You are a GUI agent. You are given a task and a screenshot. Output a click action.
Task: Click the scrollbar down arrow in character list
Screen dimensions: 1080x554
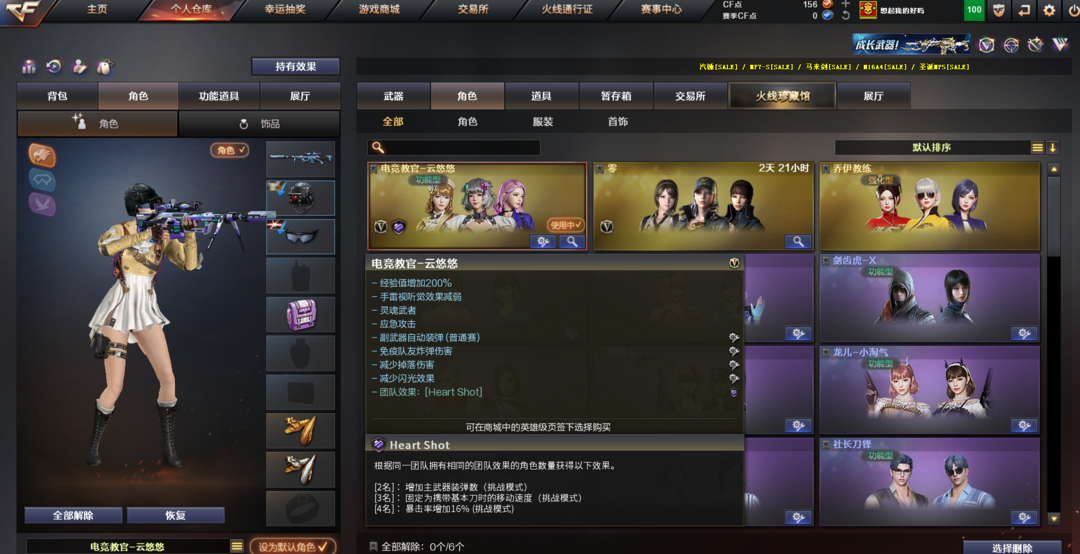pyautogui.click(x=1053, y=518)
